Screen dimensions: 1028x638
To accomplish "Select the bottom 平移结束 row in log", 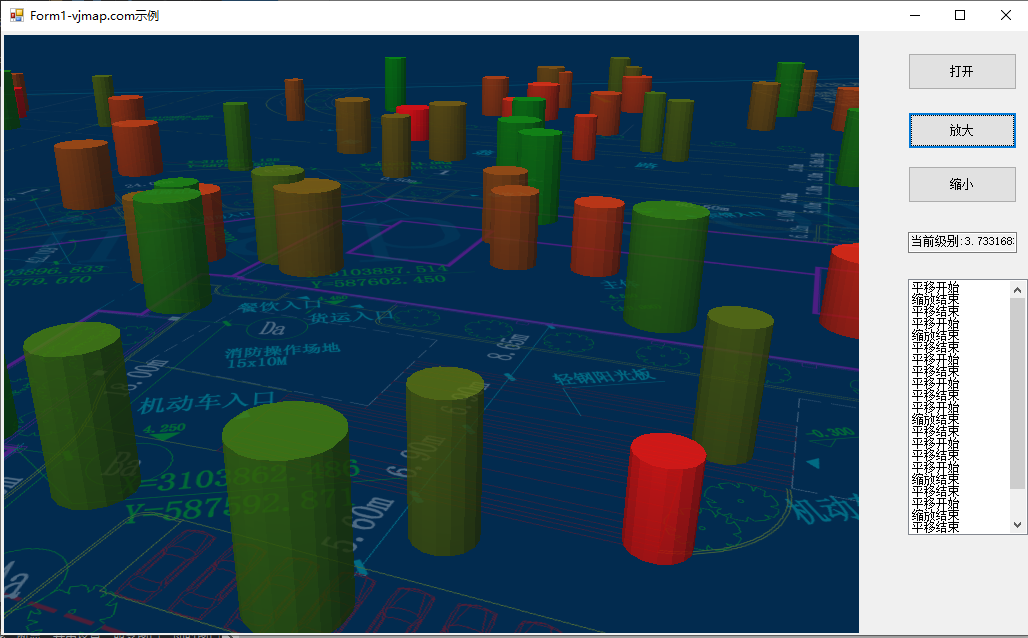I will click(x=936, y=527).
